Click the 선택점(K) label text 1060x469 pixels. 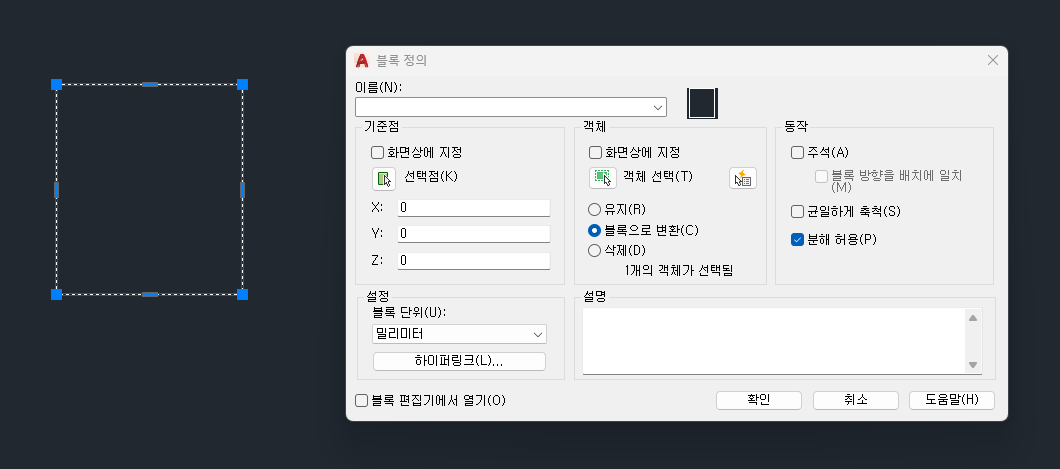(431, 176)
